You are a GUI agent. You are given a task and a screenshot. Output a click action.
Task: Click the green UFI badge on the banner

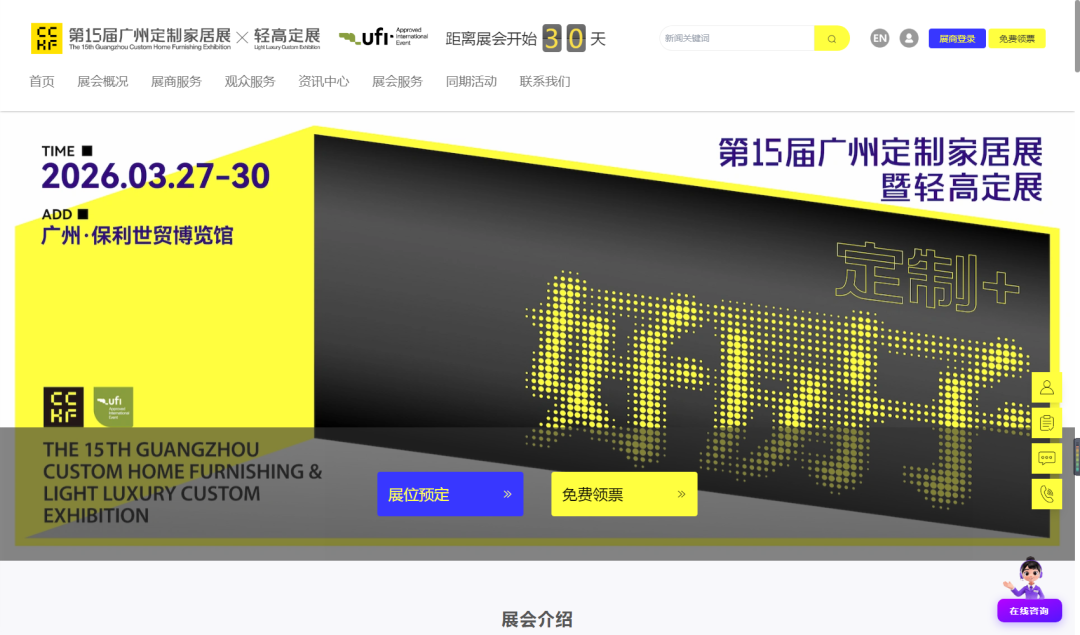(x=113, y=407)
